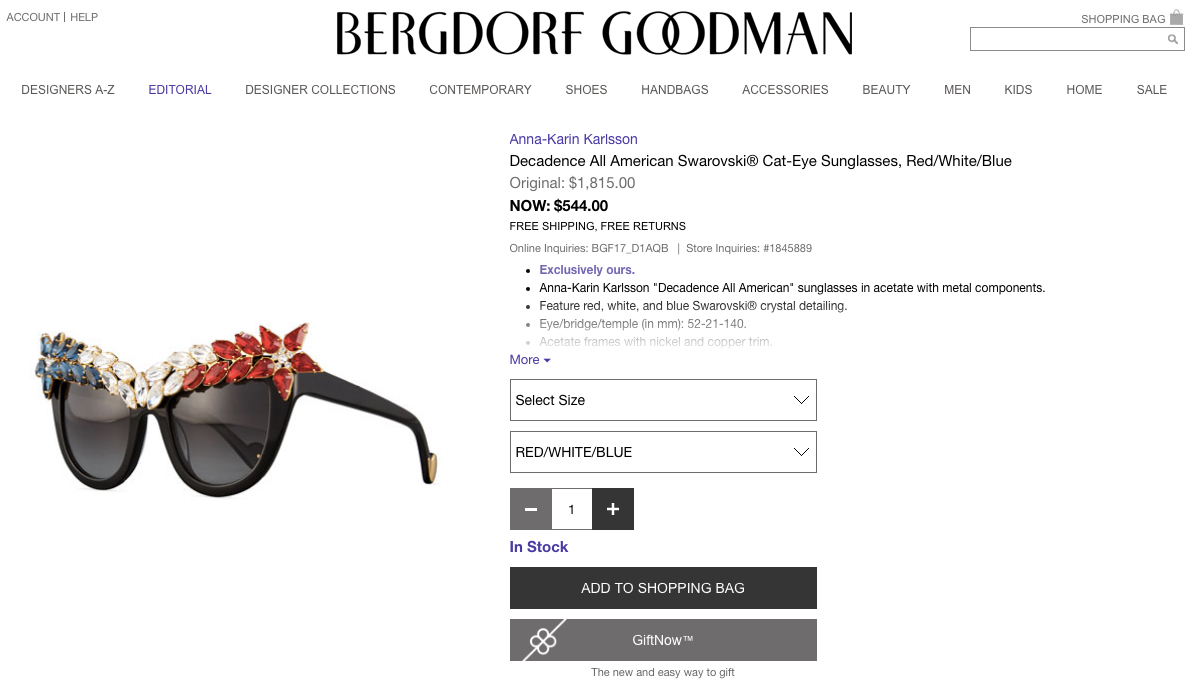Increase quantity with the plus button

click(613, 509)
